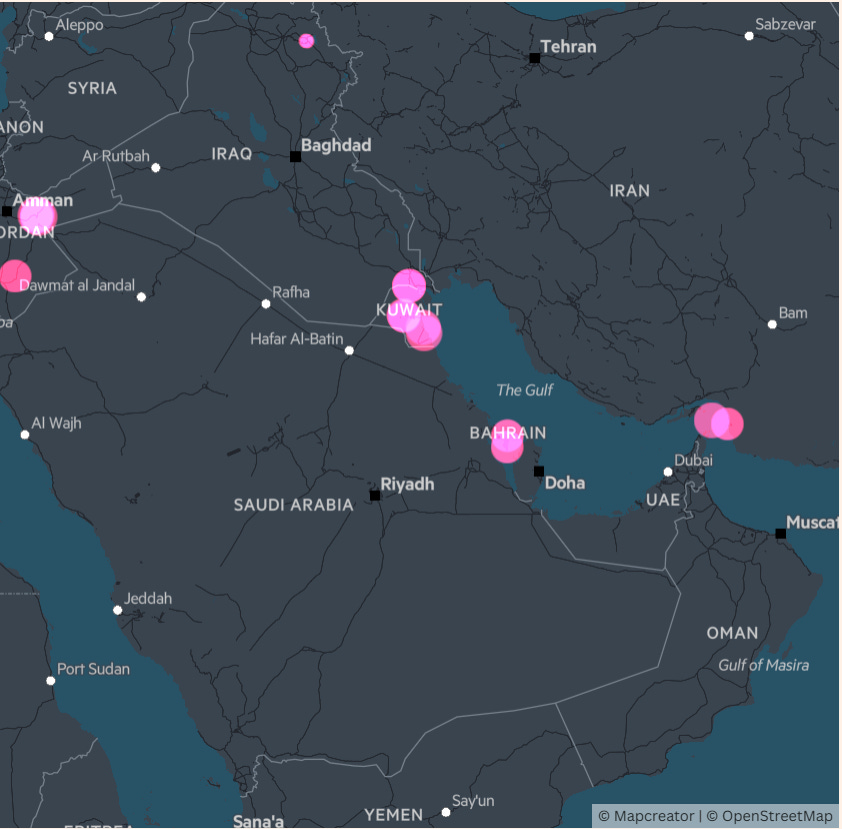Click the small pink circle in northern Iraq

click(x=306, y=41)
